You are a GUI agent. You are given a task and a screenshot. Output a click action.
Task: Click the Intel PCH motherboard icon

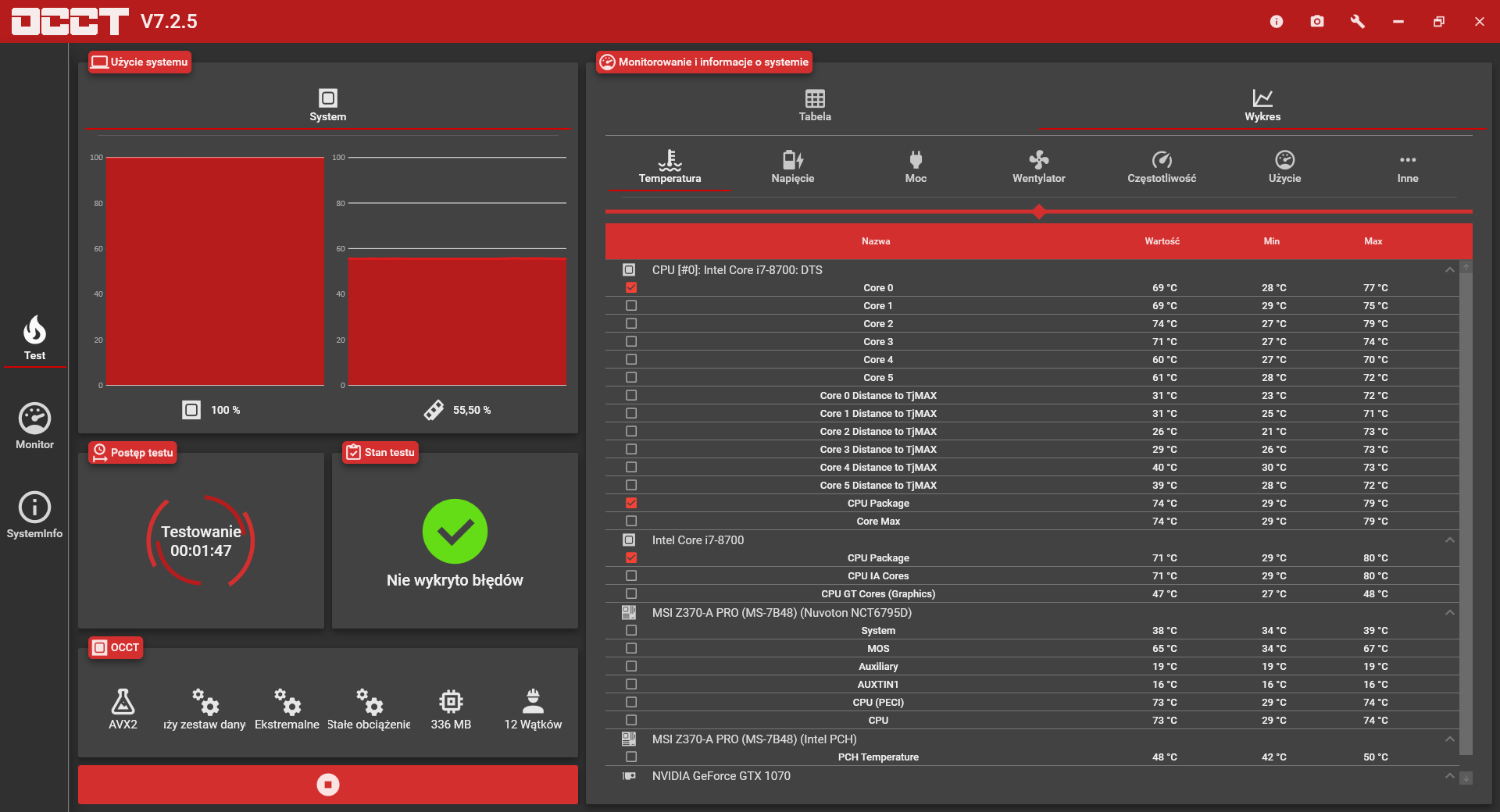coord(629,739)
